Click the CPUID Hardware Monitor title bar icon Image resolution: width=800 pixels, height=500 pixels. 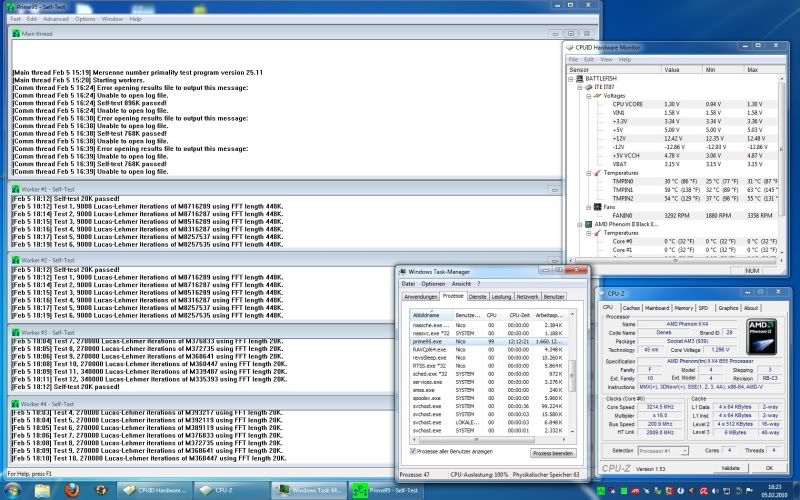point(570,47)
